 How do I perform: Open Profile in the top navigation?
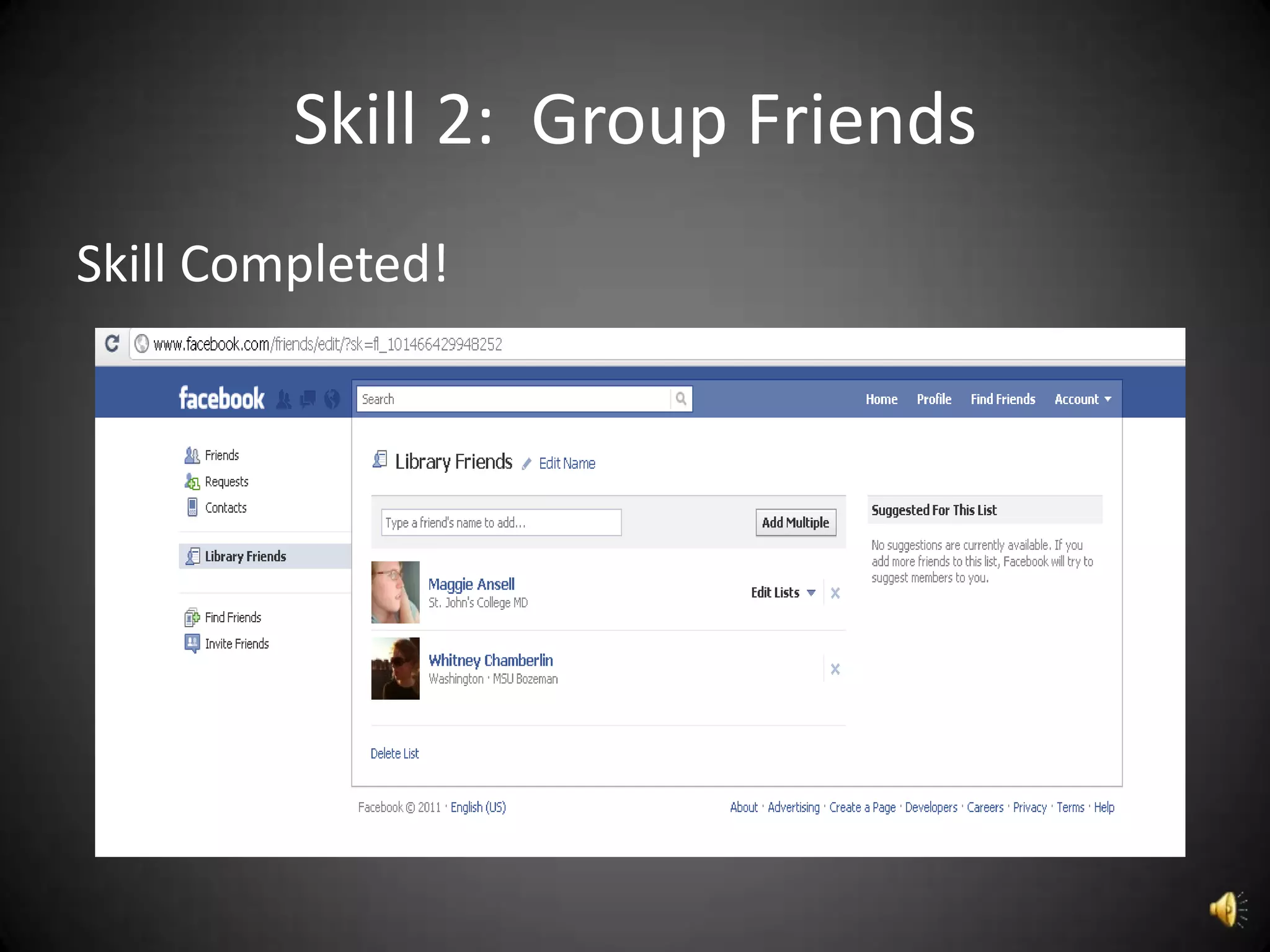934,399
